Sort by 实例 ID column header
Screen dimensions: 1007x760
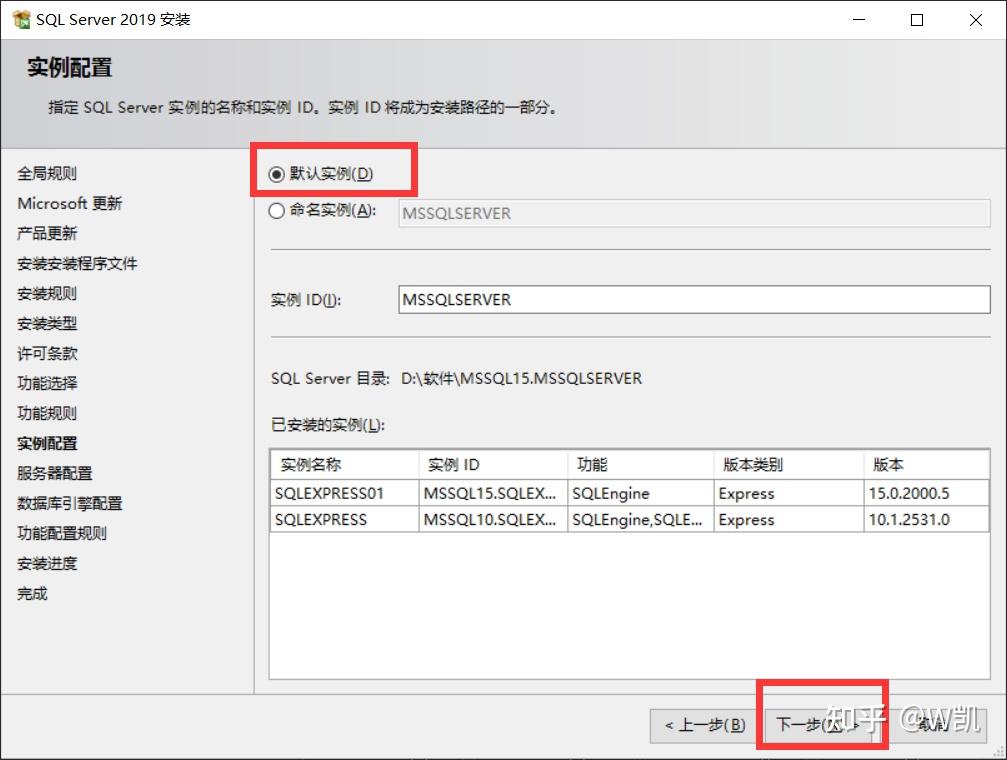(x=493, y=464)
